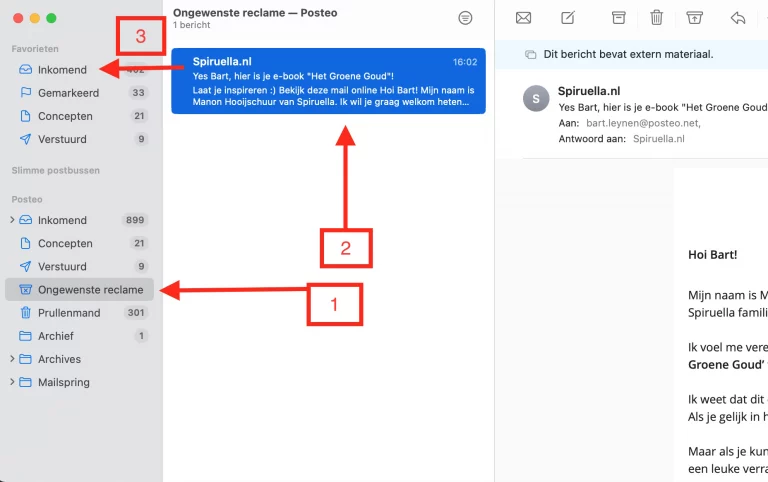The image size is (768, 482).
Task: Expand the Archives folder chevron
Action: click(x=12, y=359)
